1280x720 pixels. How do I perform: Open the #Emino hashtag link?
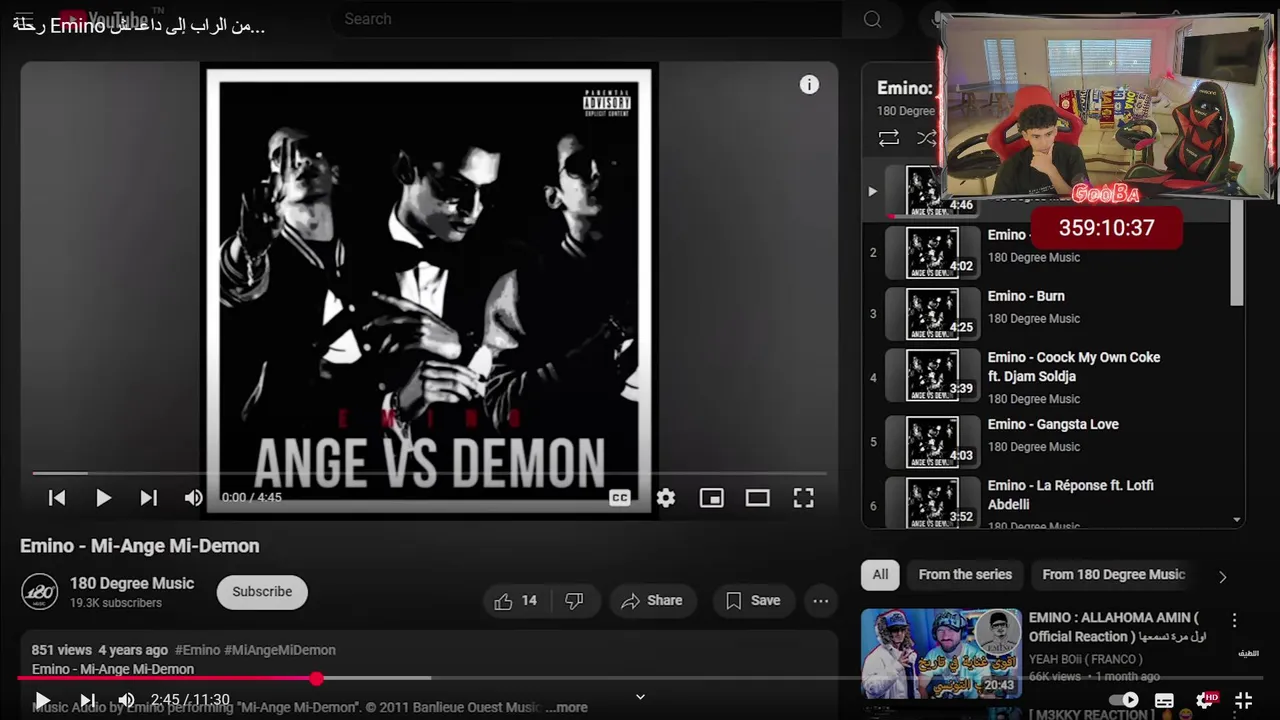[197, 650]
